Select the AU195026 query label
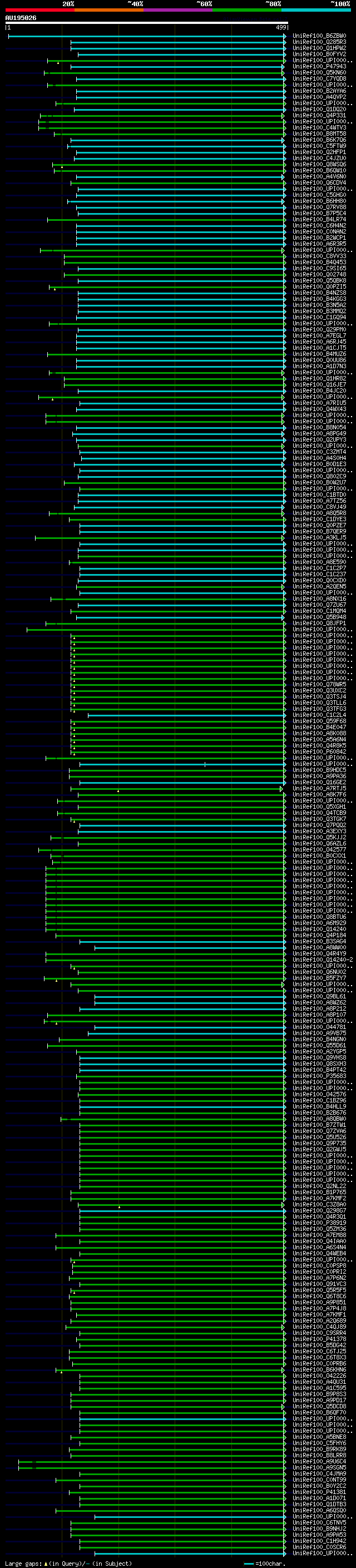The image size is (356, 1568). tap(21, 18)
